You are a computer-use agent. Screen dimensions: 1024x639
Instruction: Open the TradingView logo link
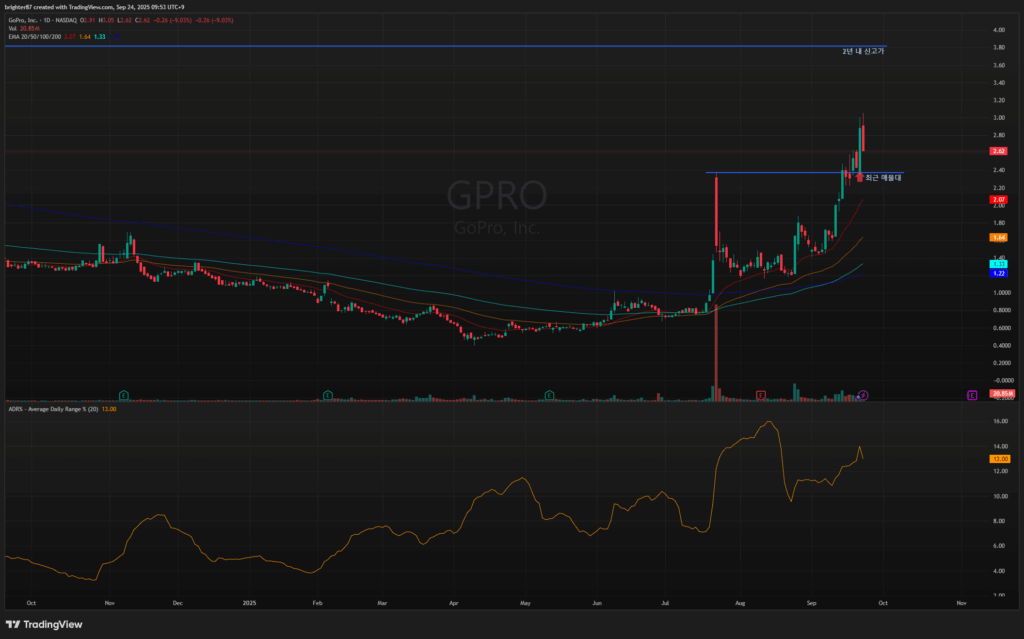44,625
